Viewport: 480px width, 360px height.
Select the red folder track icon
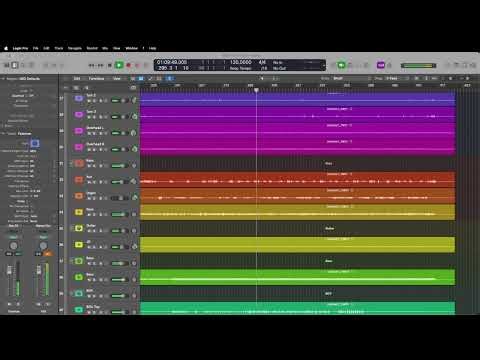pyautogui.click(x=79, y=163)
